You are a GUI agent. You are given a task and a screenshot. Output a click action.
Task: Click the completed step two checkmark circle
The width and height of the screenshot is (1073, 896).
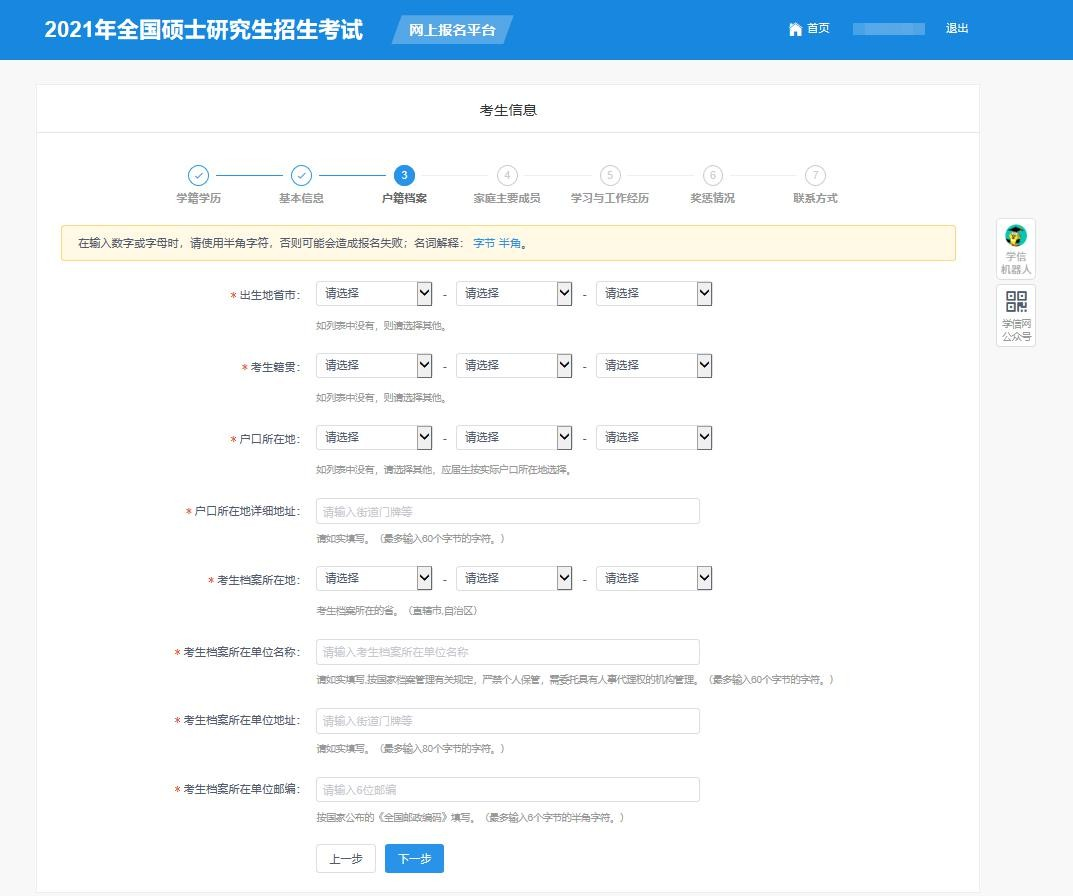click(301, 176)
